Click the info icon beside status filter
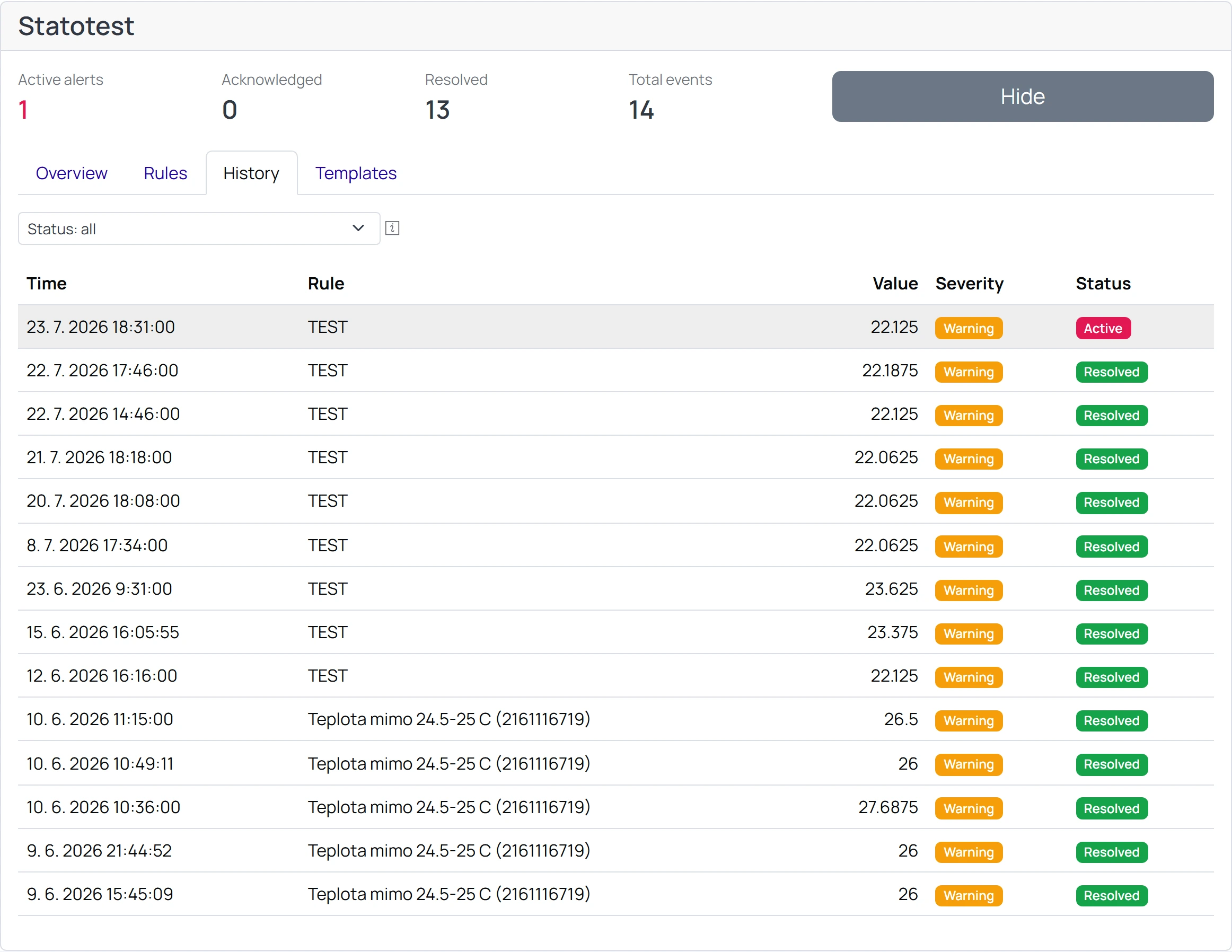 point(392,228)
